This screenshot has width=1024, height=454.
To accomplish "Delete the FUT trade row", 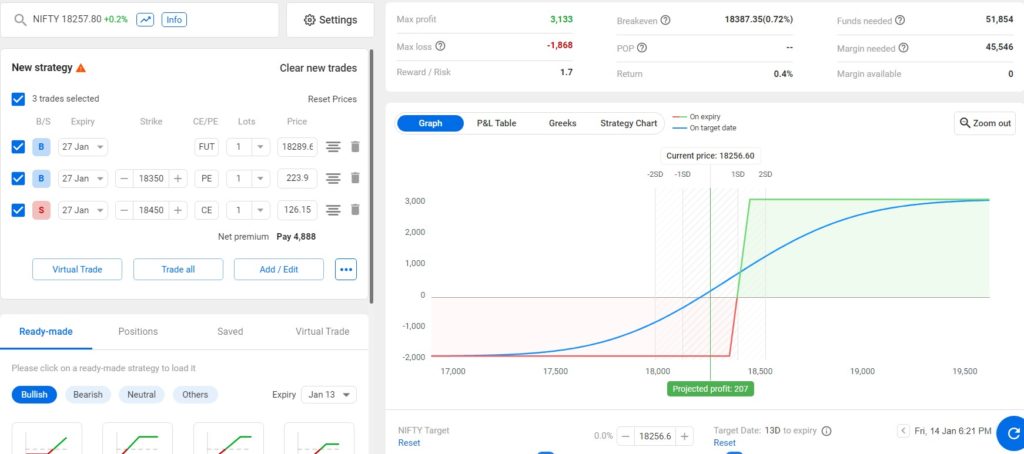I will (354, 147).
